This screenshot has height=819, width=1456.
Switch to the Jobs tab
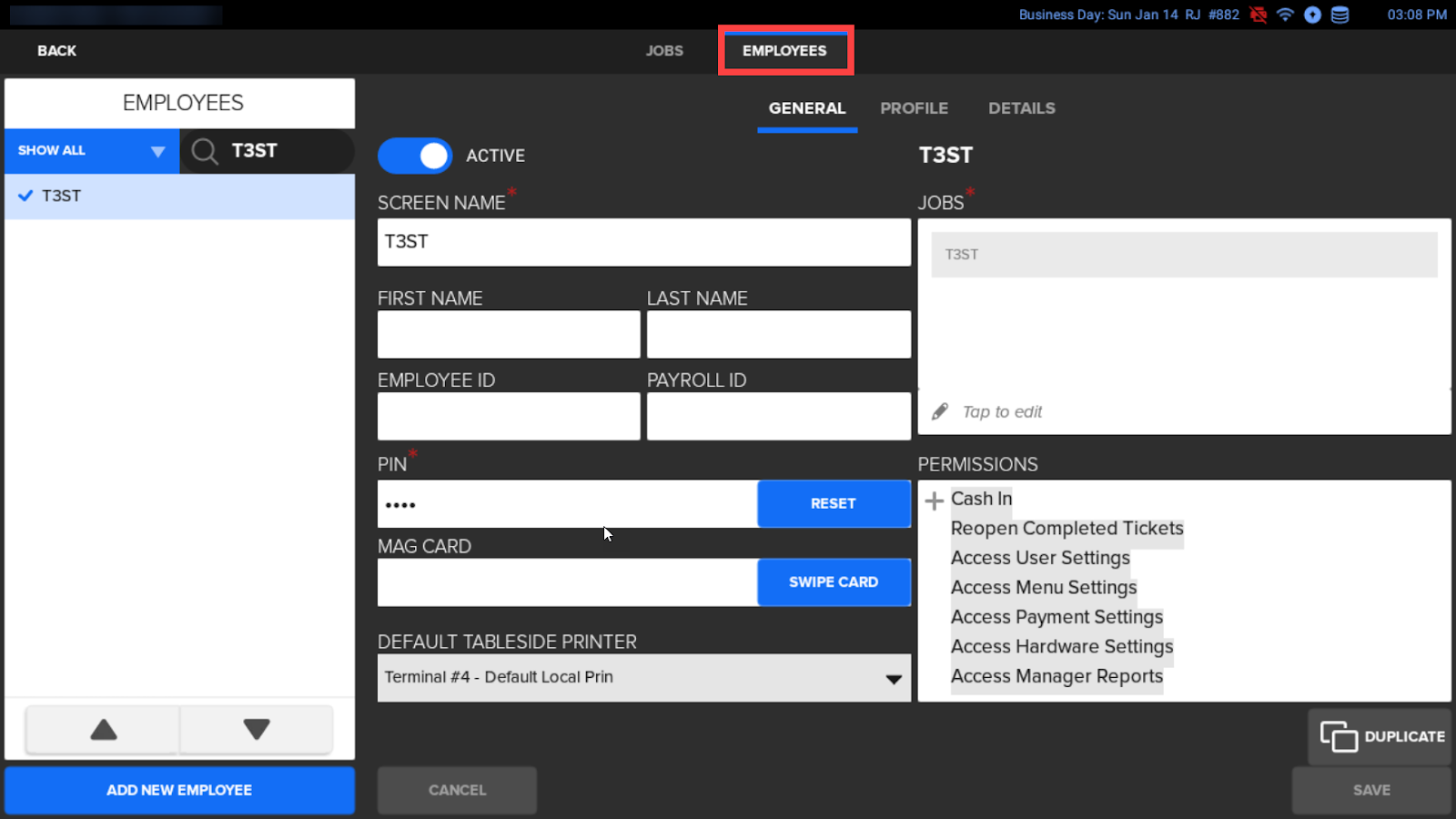click(x=663, y=51)
